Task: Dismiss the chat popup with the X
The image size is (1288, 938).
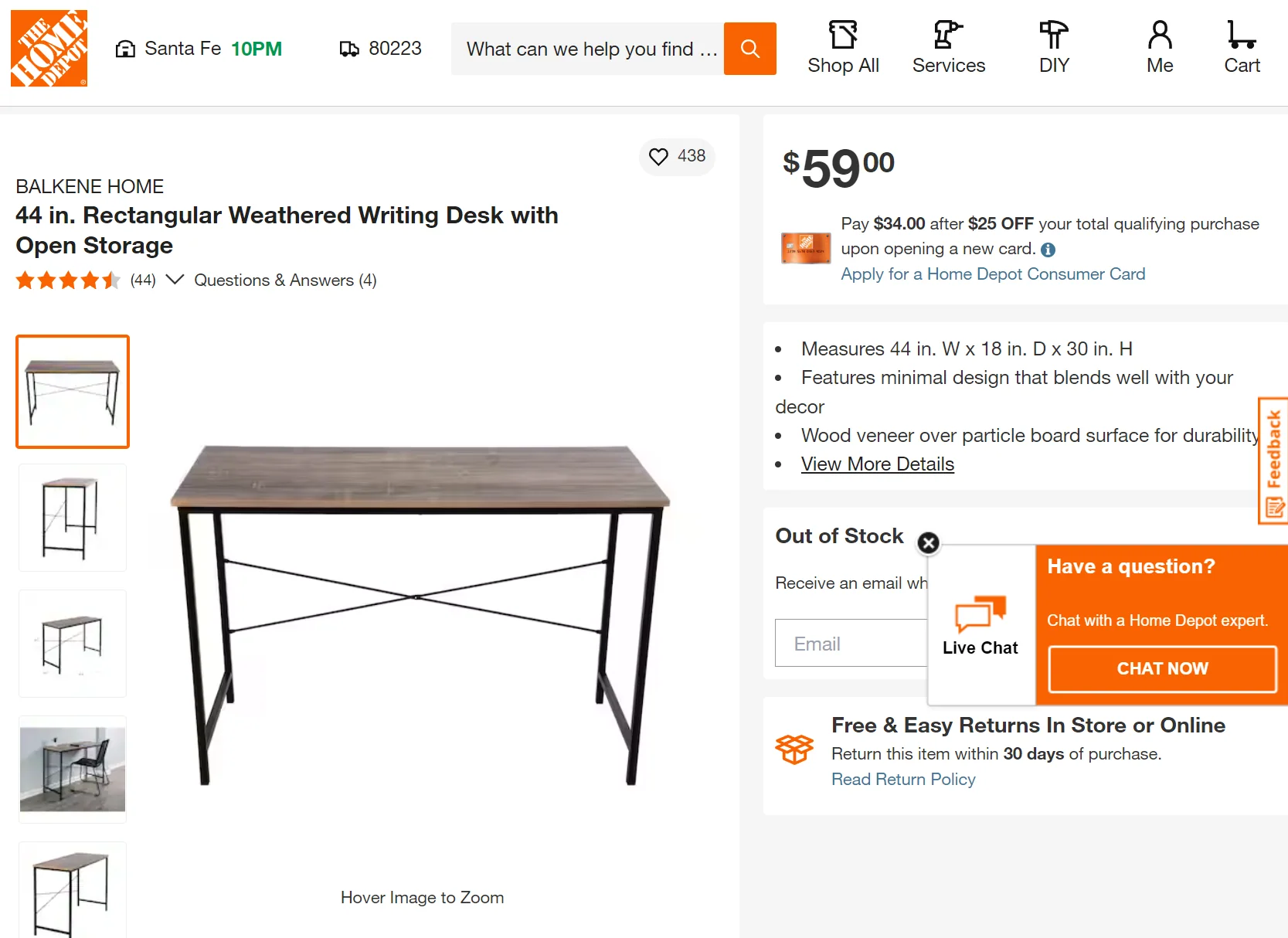Action: 928,543
